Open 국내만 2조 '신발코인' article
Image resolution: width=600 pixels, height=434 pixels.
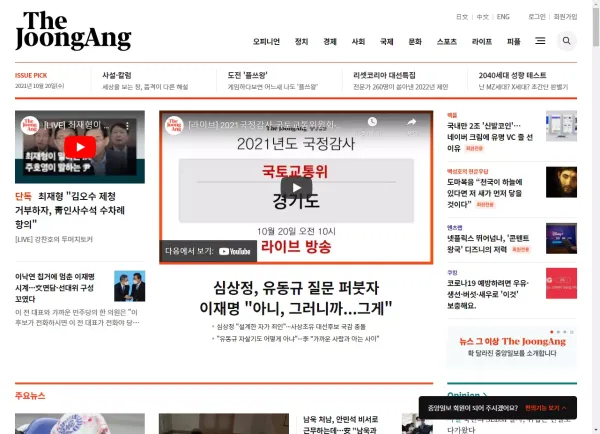pos(490,137)
